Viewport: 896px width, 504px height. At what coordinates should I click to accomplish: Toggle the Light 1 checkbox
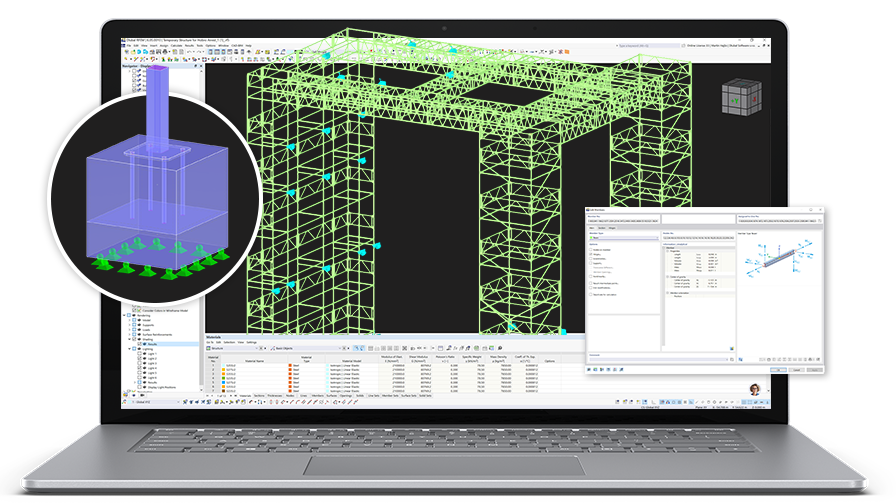pyautogui.click(x=139, y=354)
